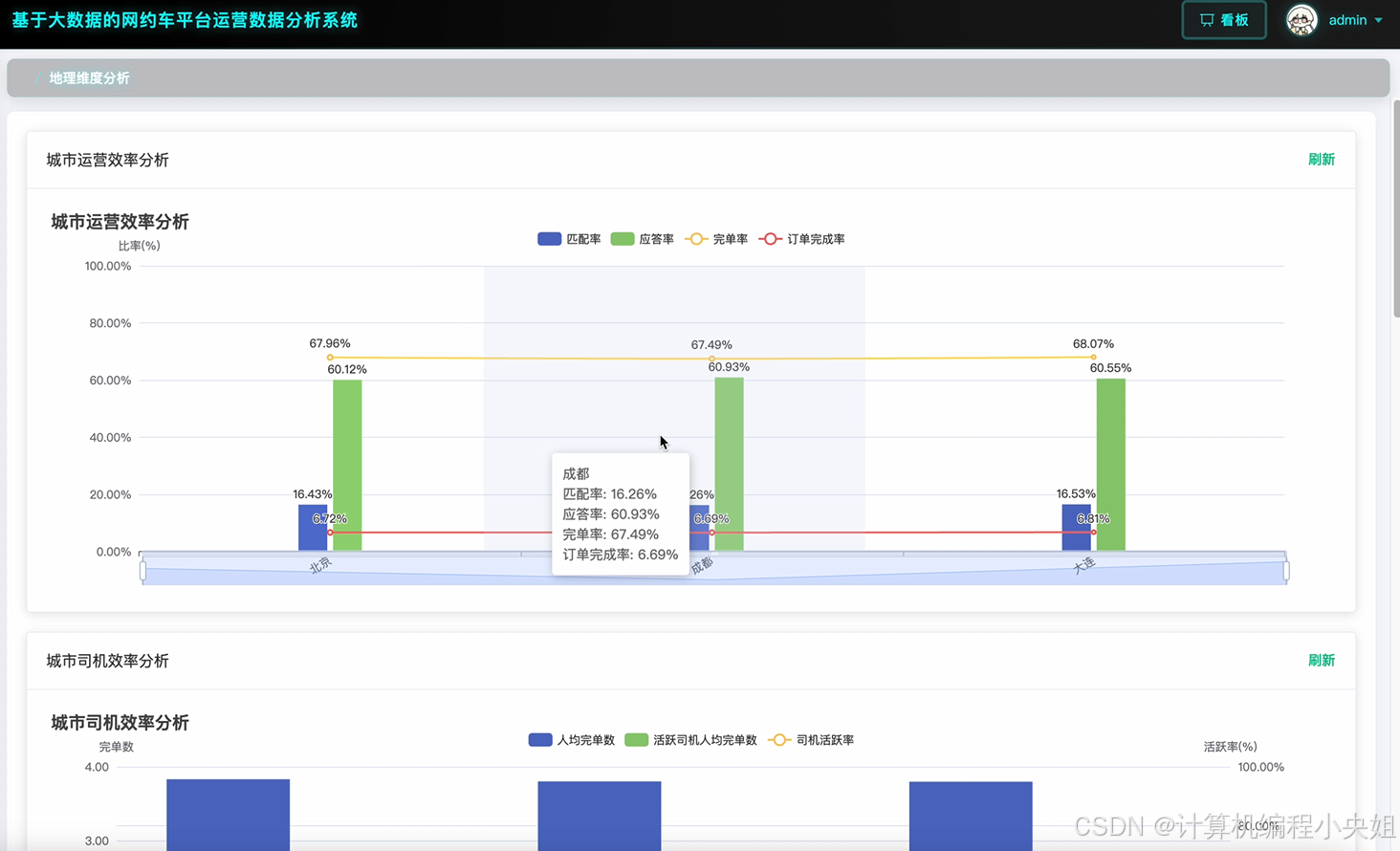Click Beijing's green 60.12% 应答率 bar
This screenshot has width=1400, height=851.
[347, 466]
